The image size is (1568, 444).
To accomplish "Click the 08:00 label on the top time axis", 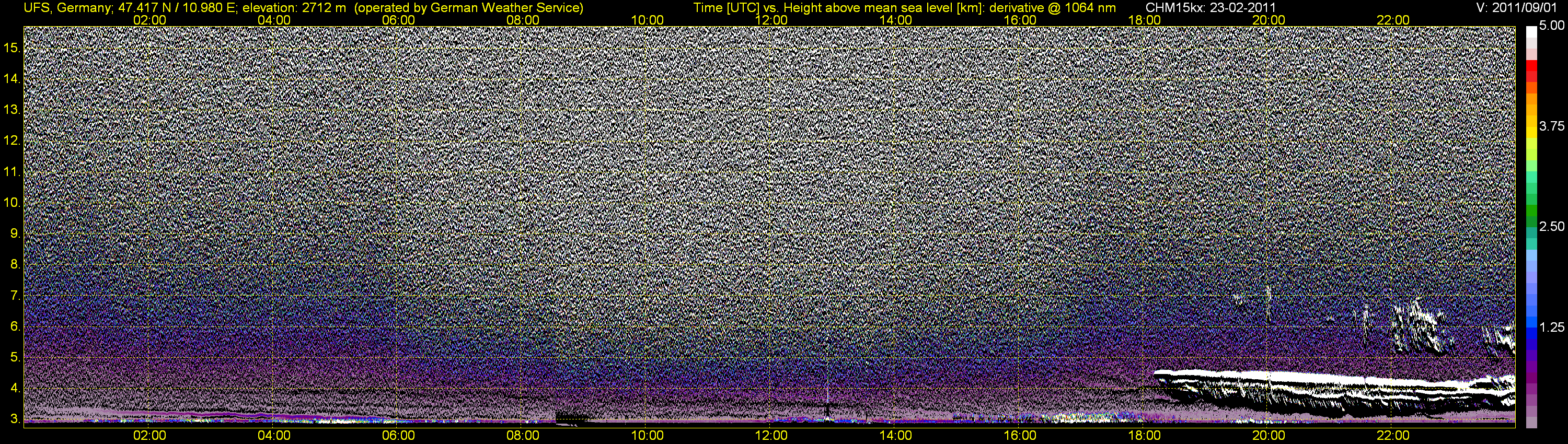I will coord(522,20).
